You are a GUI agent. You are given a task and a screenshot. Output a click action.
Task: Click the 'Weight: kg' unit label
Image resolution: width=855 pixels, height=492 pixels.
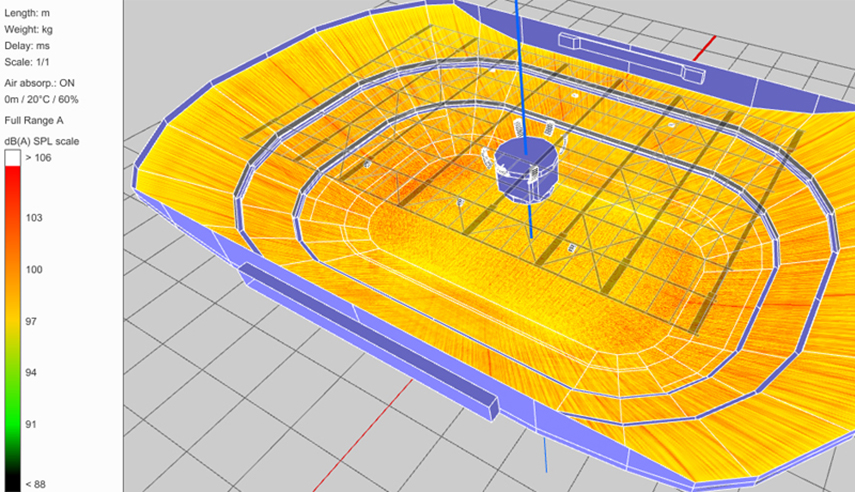tap(28, 29)
